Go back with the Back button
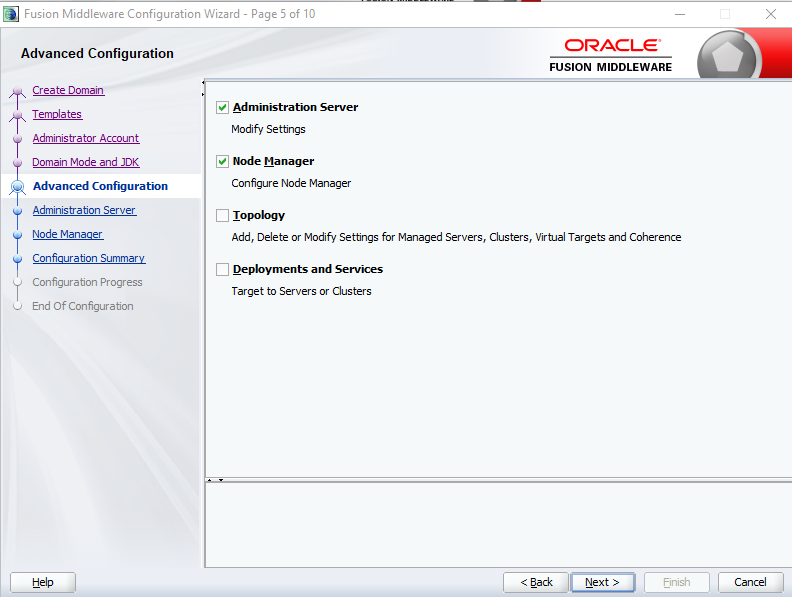792x597 pixels. [536, 582]
